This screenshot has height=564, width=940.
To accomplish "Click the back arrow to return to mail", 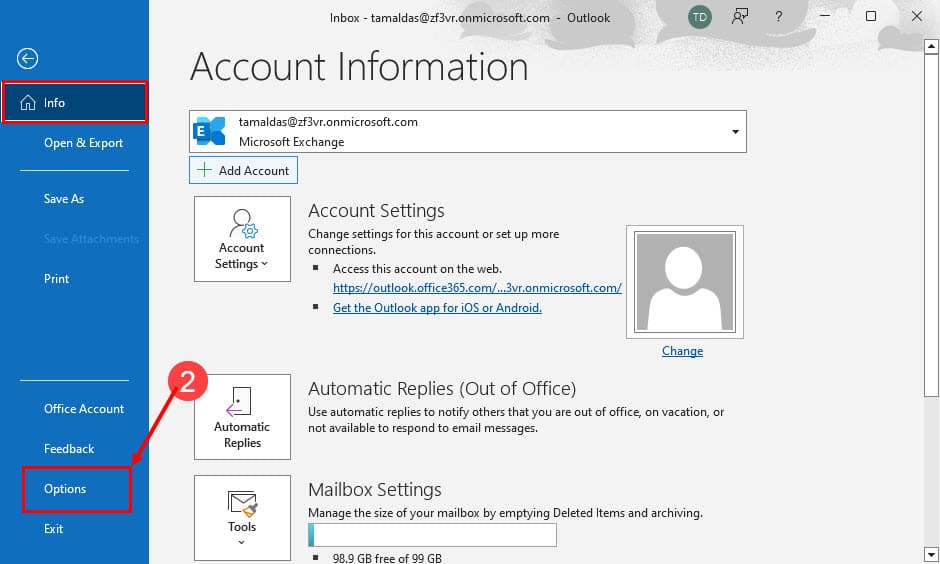I will (x=27, y=58).
